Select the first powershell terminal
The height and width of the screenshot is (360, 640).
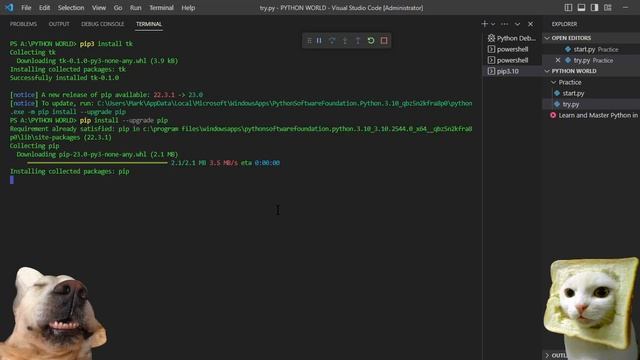[x=512, y=49]
